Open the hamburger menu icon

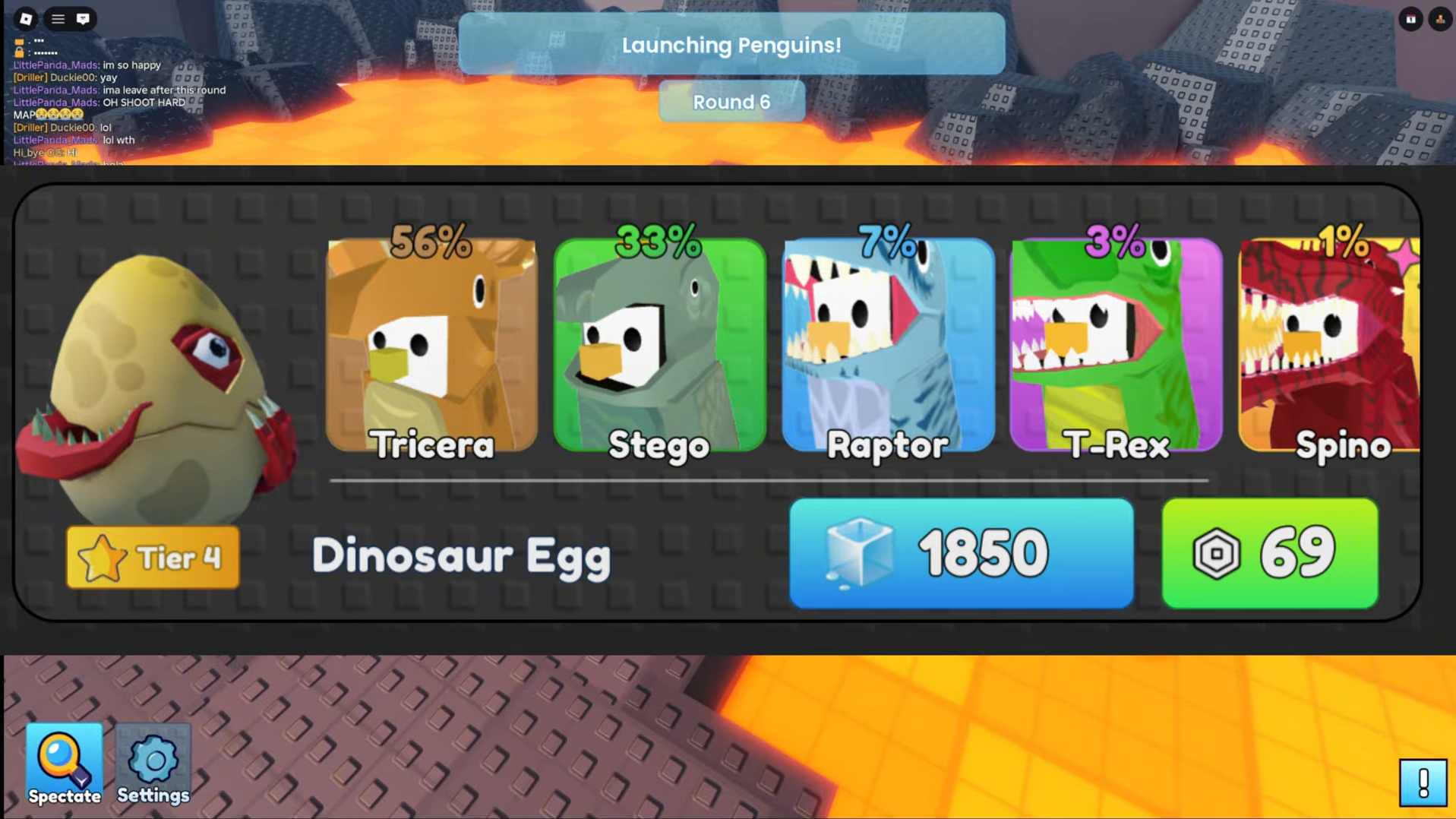point(58,19)
